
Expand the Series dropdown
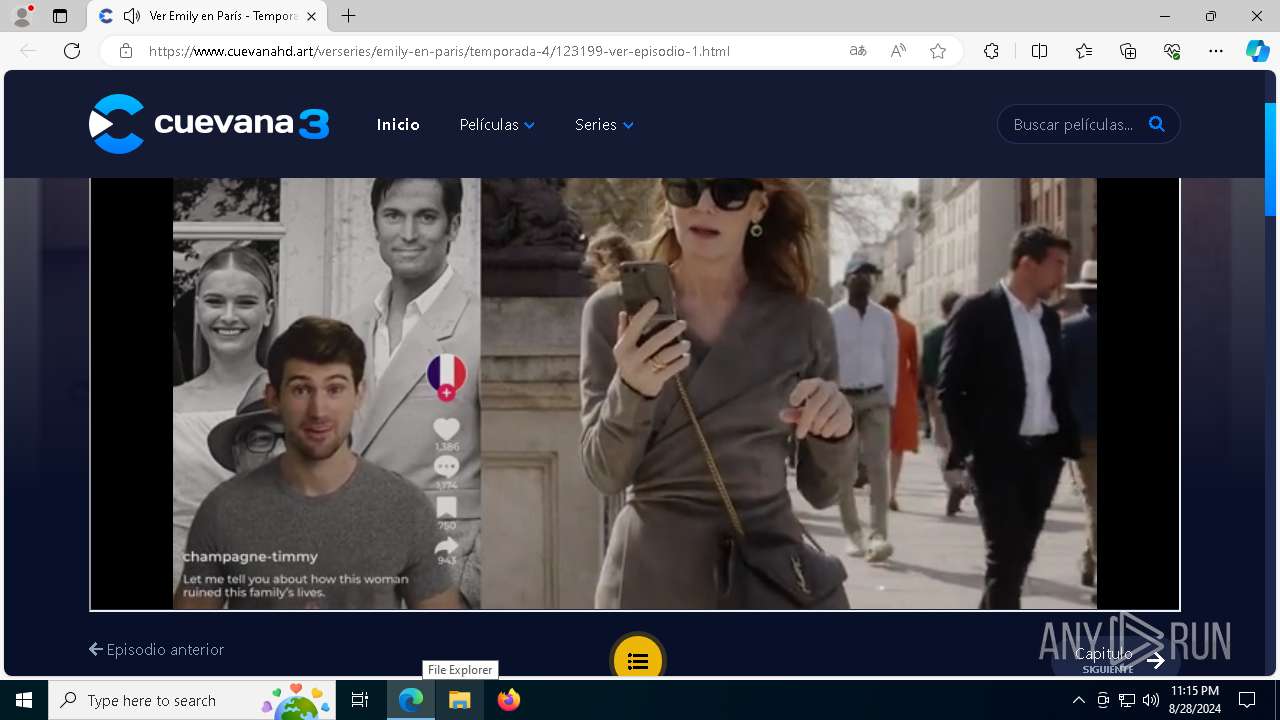coord(604,125)
